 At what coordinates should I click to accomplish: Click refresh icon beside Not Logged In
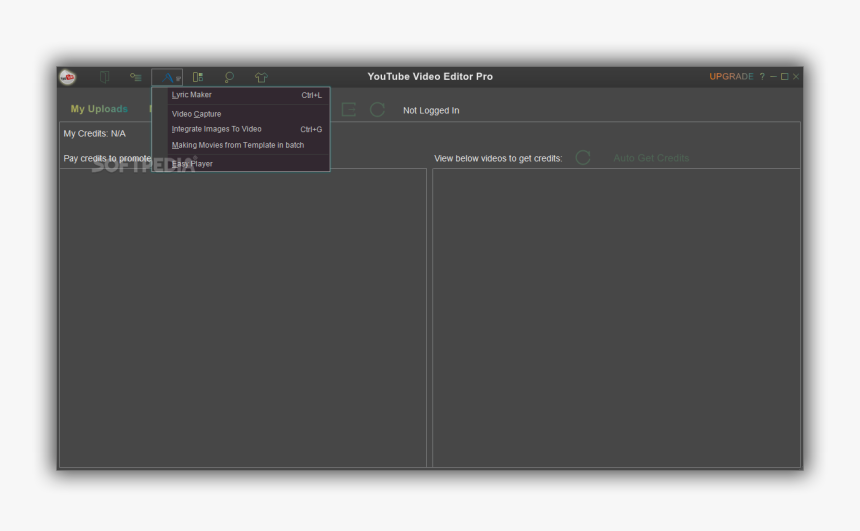(377, 110)
